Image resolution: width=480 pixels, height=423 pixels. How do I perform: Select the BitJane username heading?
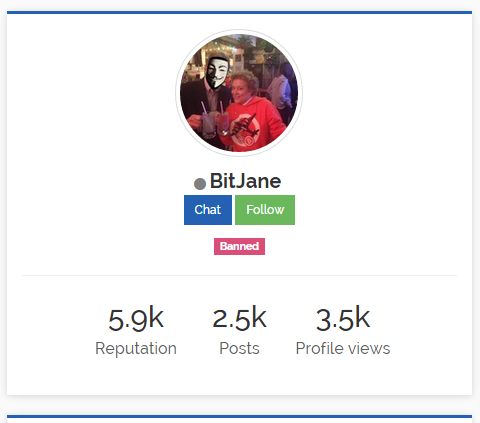tap(245, 181)
